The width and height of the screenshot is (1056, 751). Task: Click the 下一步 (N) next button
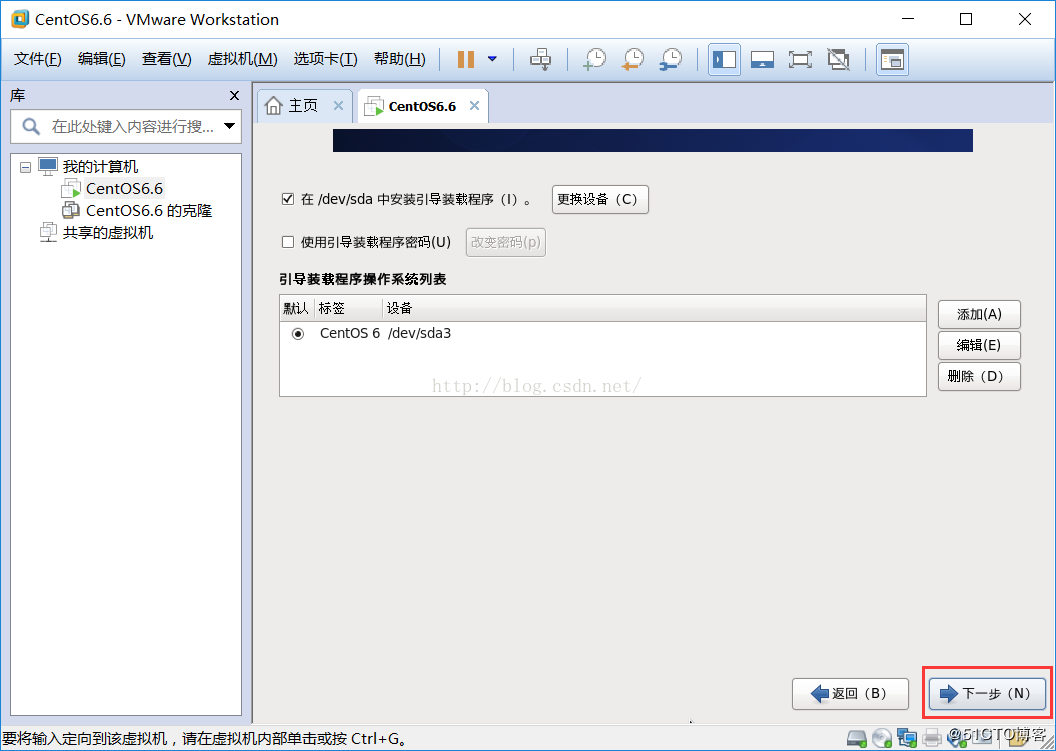987,694
